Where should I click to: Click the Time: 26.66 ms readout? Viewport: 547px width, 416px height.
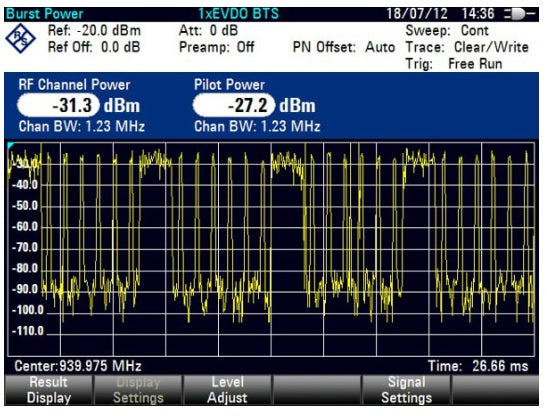478,366
